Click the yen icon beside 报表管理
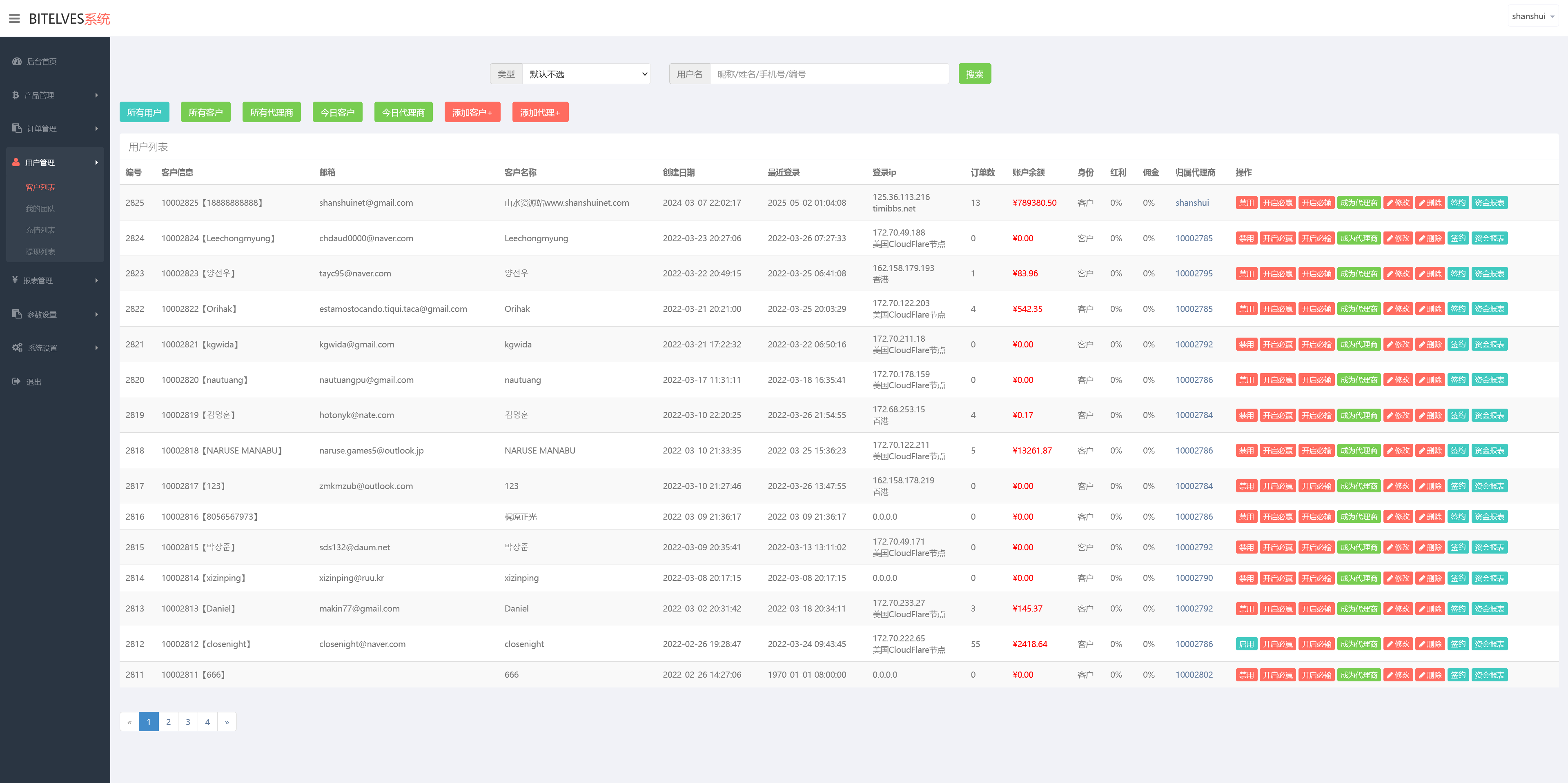Image resolution: width=1568 pixels, height=783 pixels. point(15,280)
